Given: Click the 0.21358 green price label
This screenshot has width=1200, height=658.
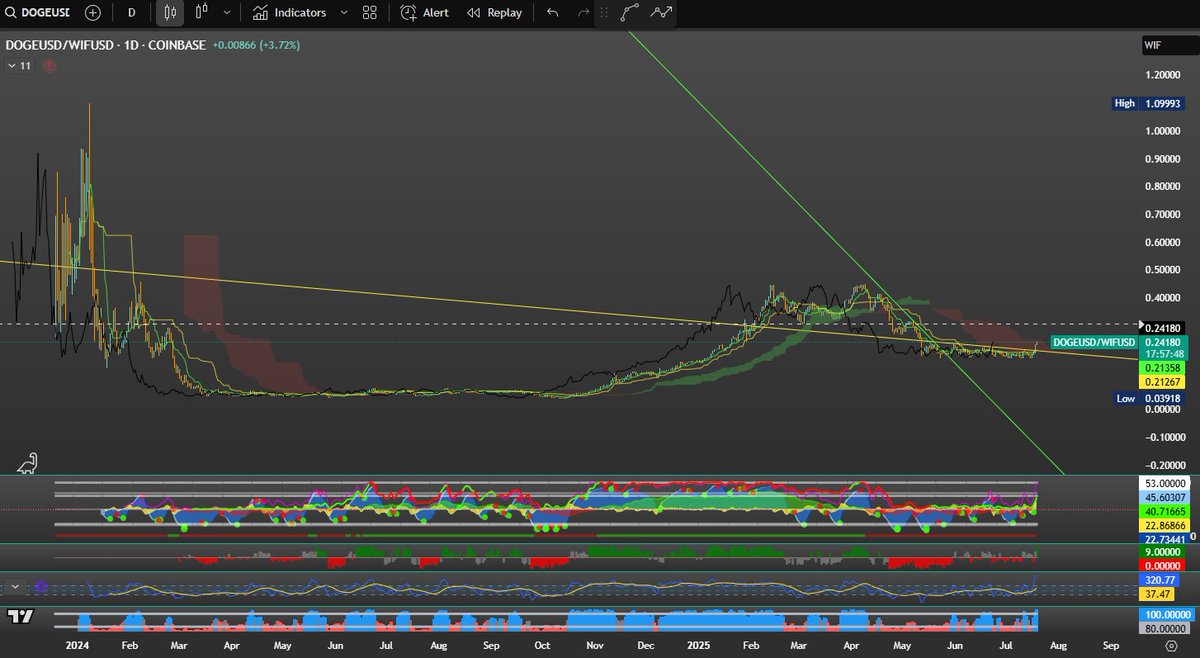Looking at the screenshot, I should 1163,368.
